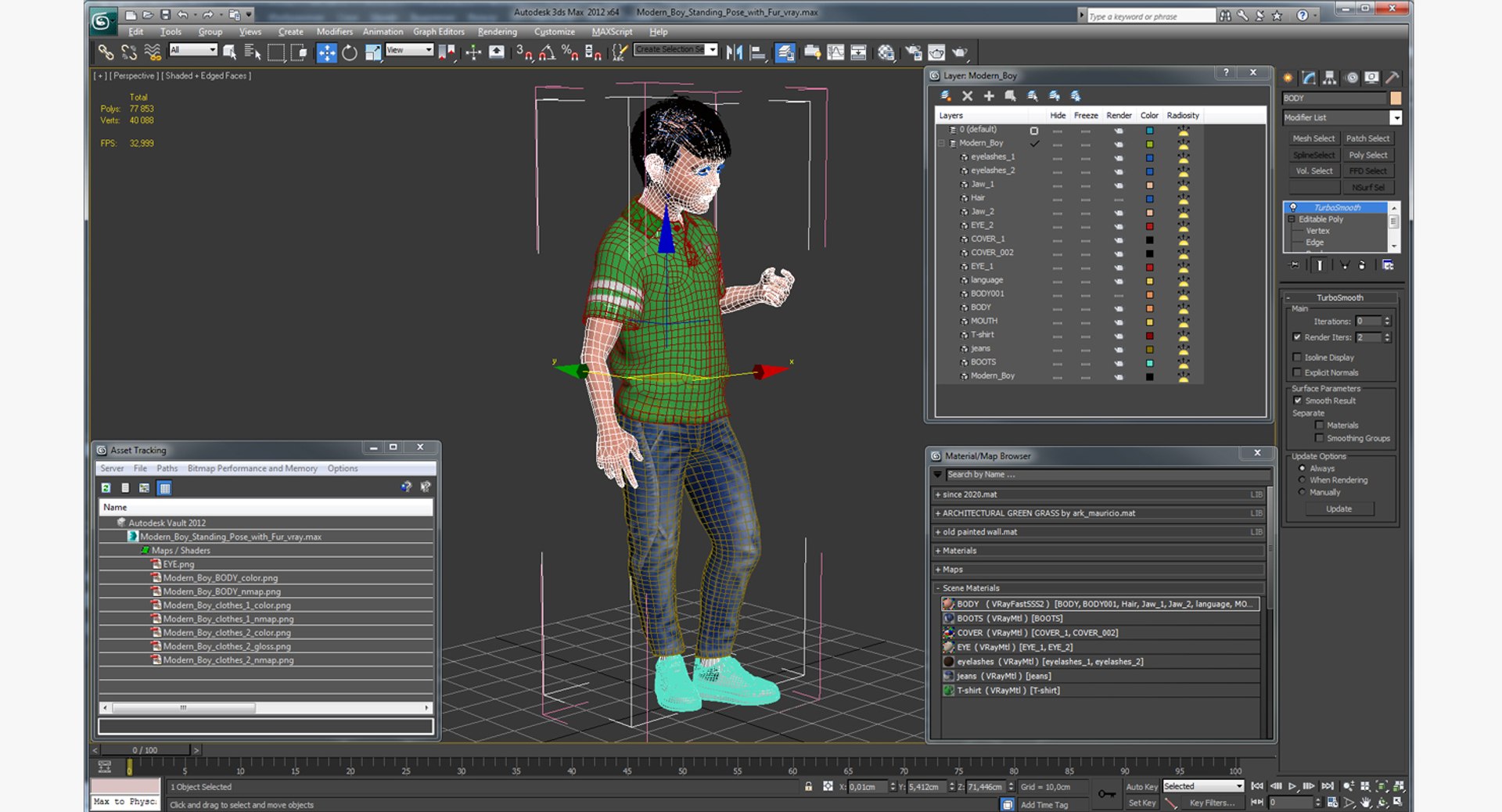Click the EYE_2 layer red color swatch
This screenshot has width=1502, height=812.
1149,226
